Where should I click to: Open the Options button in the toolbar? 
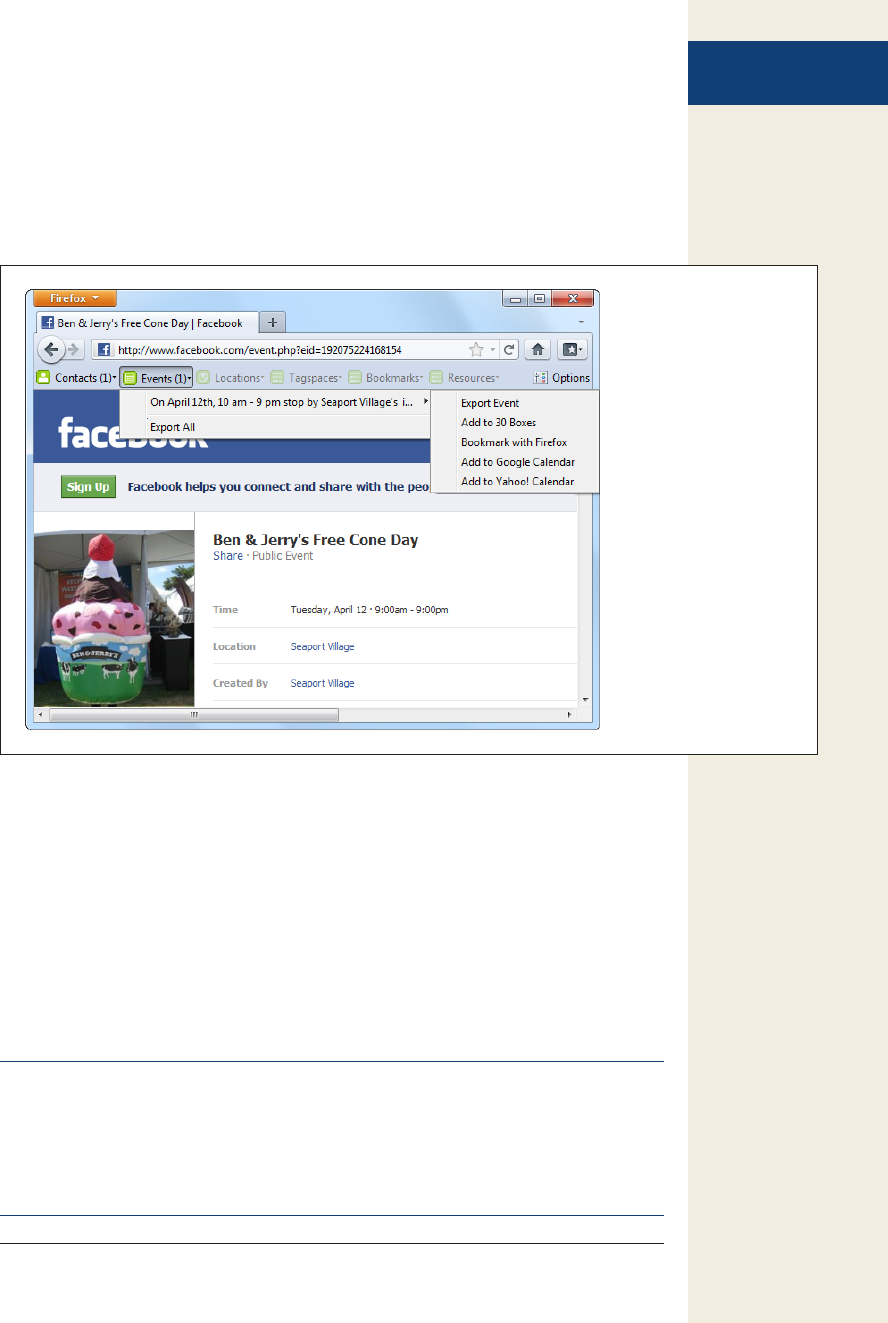(562, 378)
